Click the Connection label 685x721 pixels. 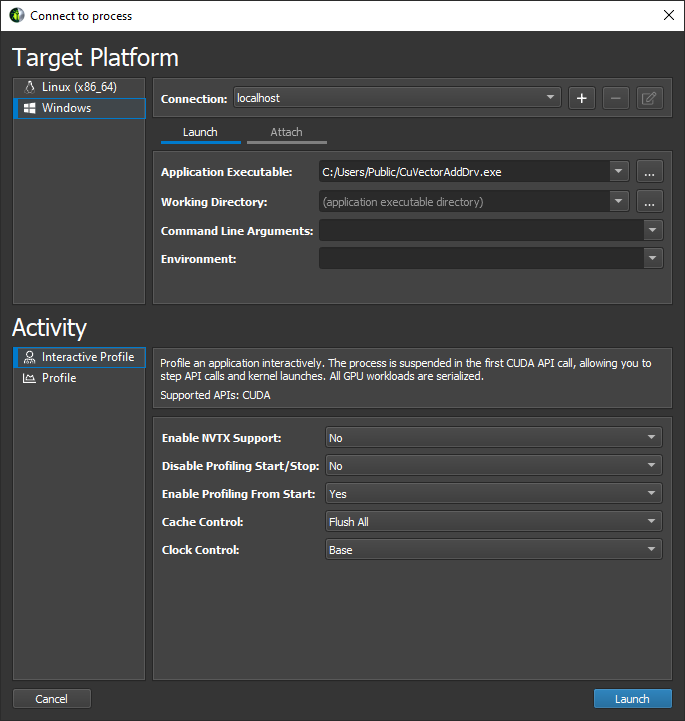194,99
